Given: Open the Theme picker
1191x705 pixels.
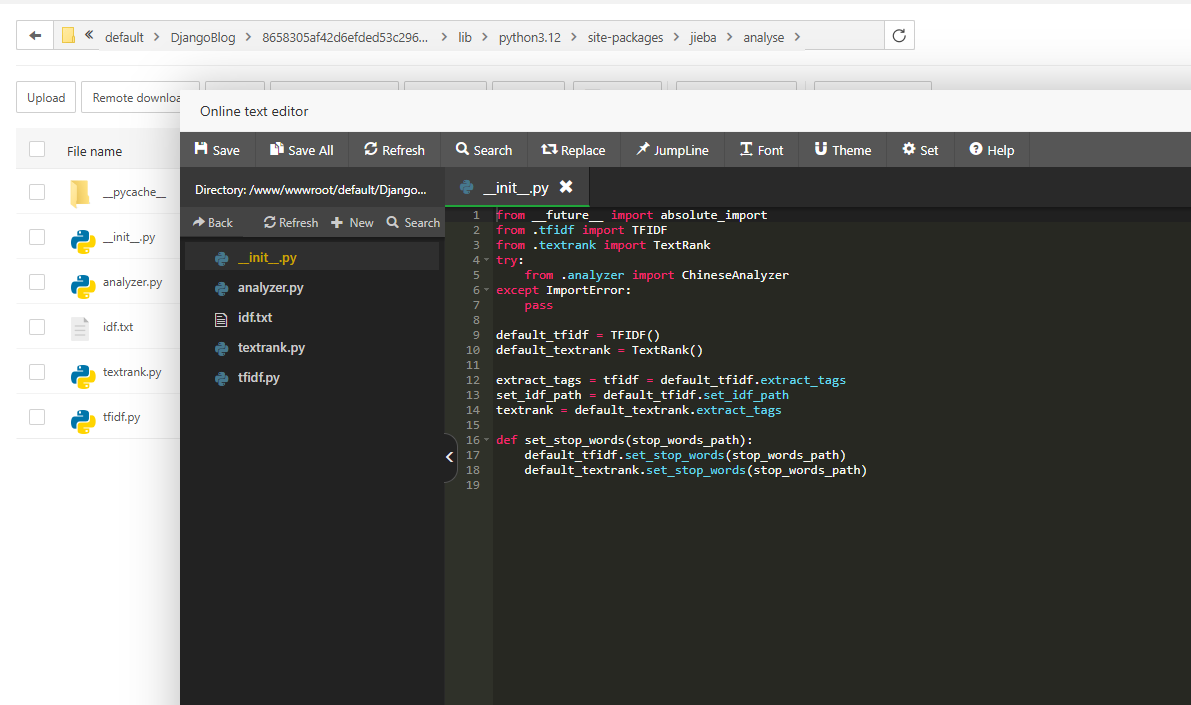Looking at the screenshot, I should click(x=842, y=150).
